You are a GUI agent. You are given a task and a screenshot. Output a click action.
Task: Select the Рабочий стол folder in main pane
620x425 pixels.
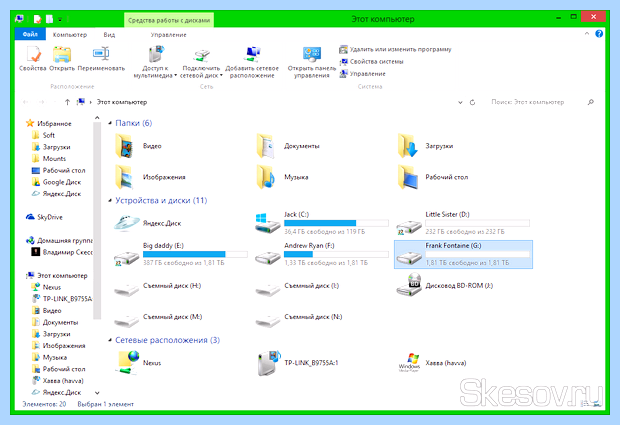pos(433,177)
